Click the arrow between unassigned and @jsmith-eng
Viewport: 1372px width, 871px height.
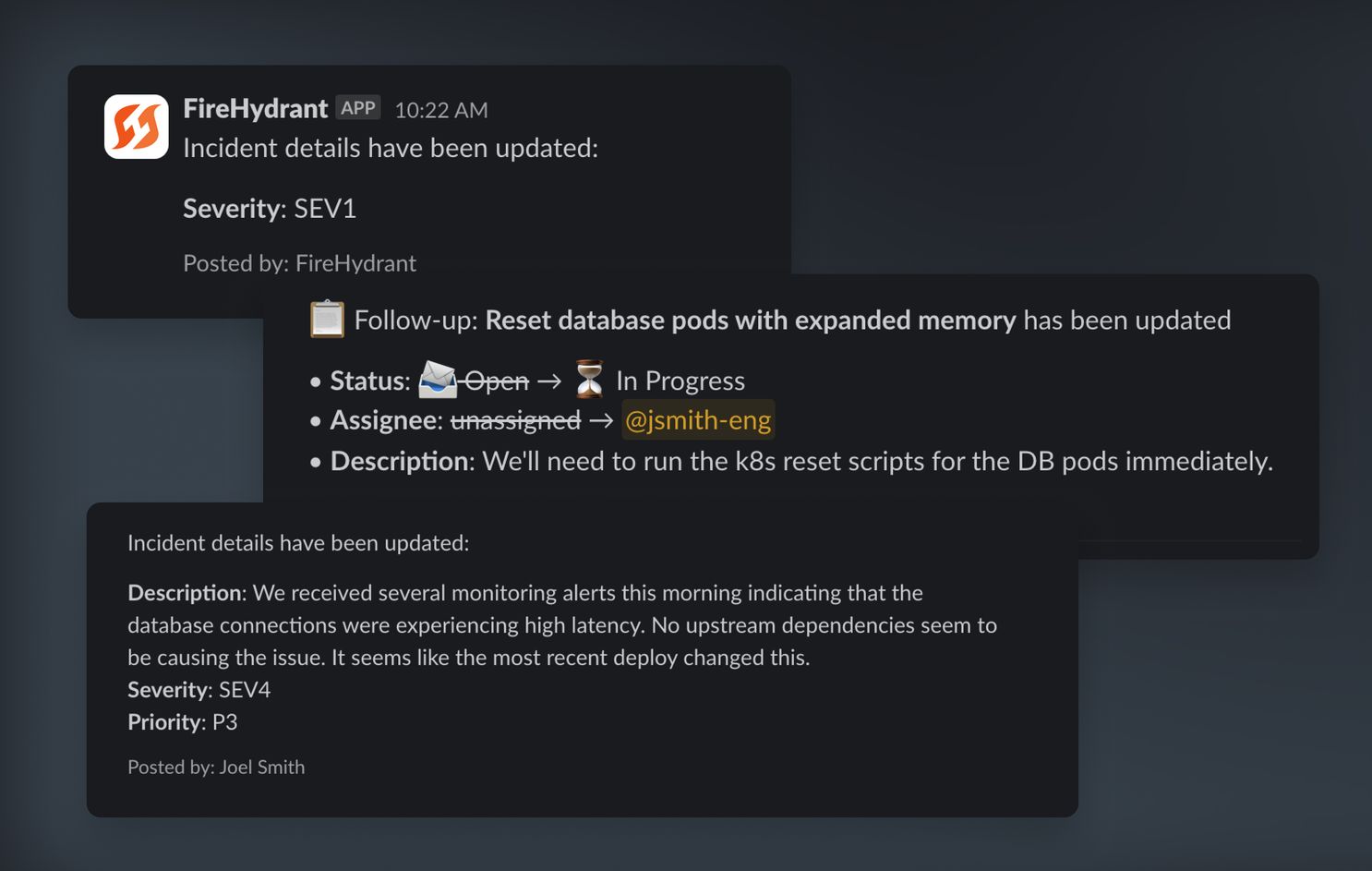(601, 421)
